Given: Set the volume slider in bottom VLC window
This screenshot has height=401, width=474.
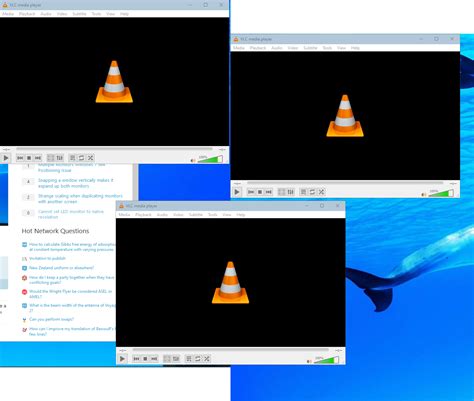Looking at the screenshot, I should click(326, 360).
